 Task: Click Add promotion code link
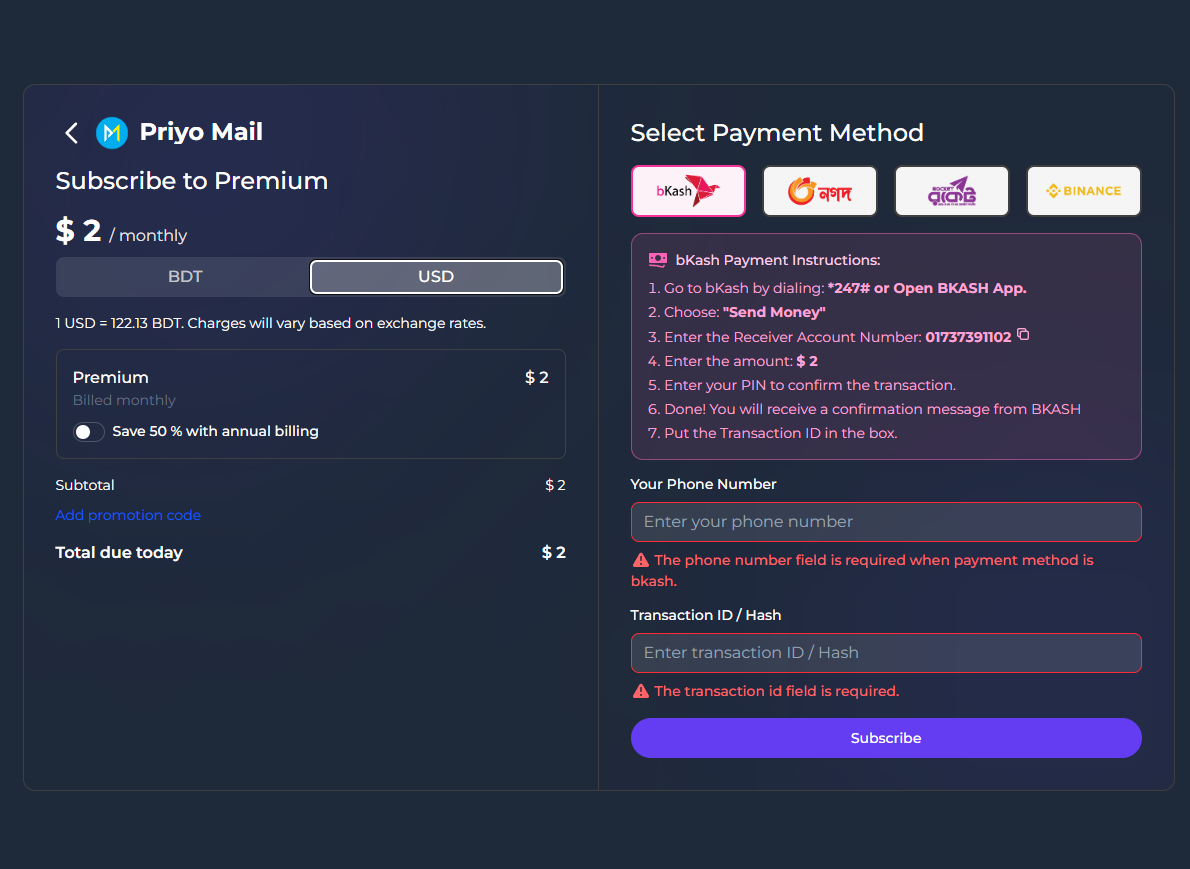pyautogui.click(x=128, y=515)
